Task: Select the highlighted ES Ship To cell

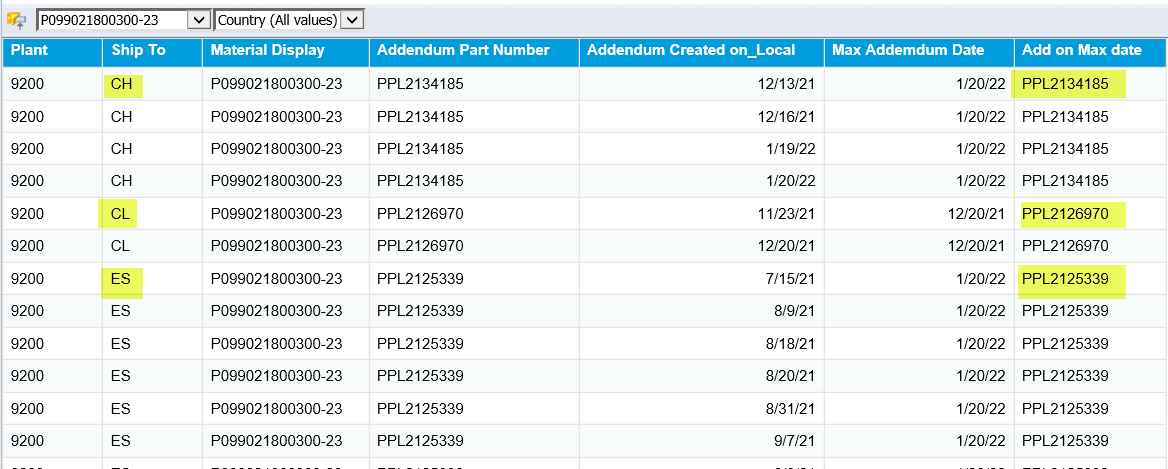Action: click(x=121, y=280)
